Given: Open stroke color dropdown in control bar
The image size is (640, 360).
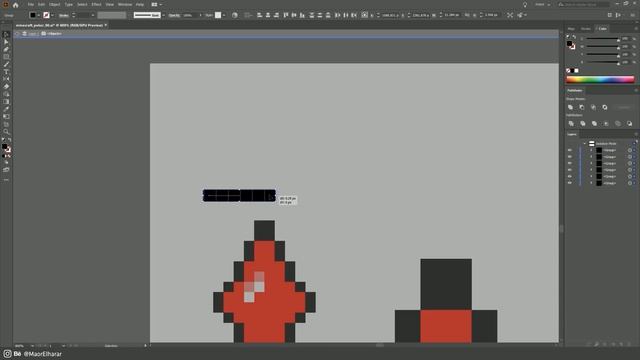Looking at the screenshot, I should (x=53, y=15).
